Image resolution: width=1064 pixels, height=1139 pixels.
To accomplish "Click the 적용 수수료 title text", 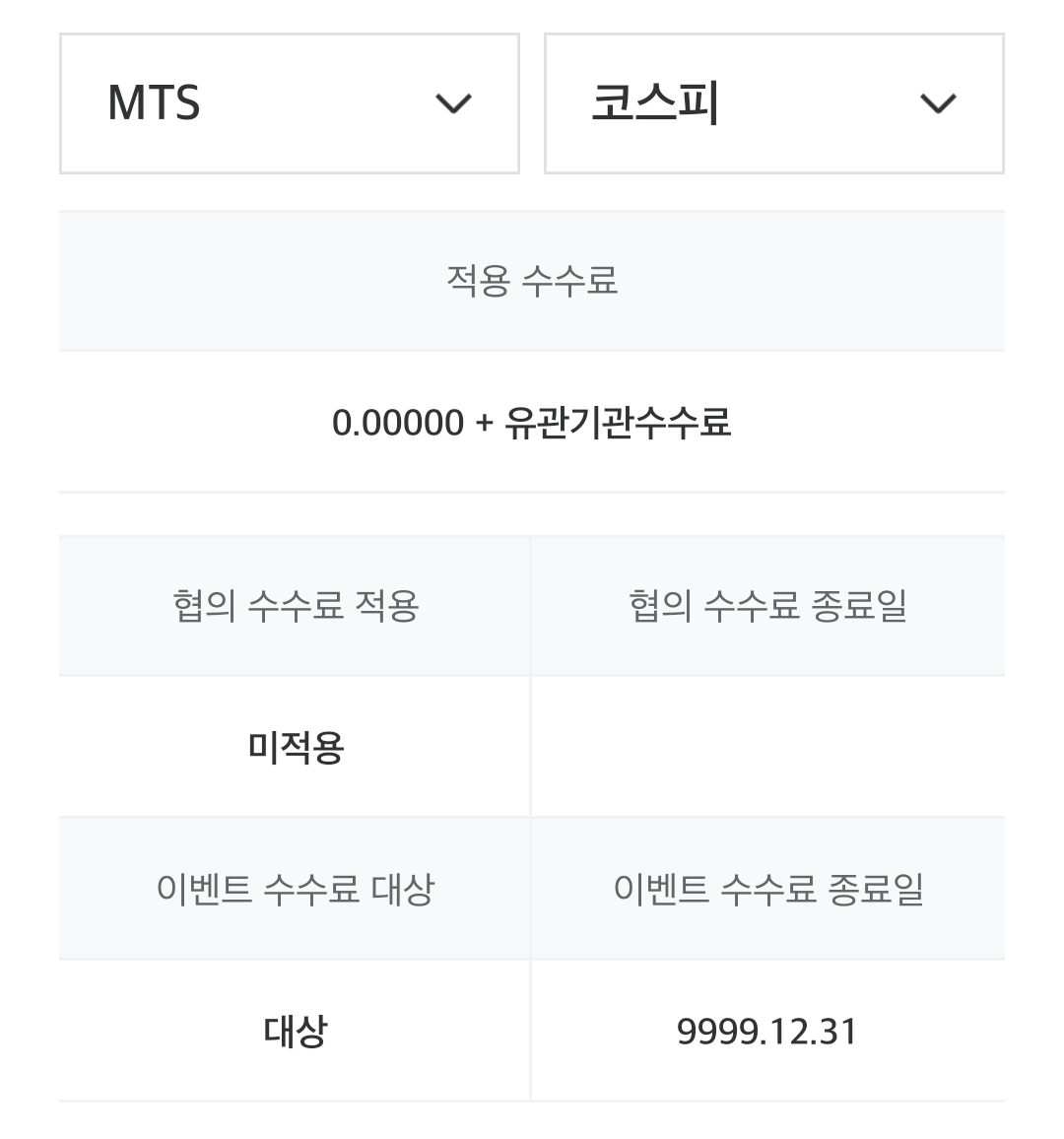I will [531, 281].
